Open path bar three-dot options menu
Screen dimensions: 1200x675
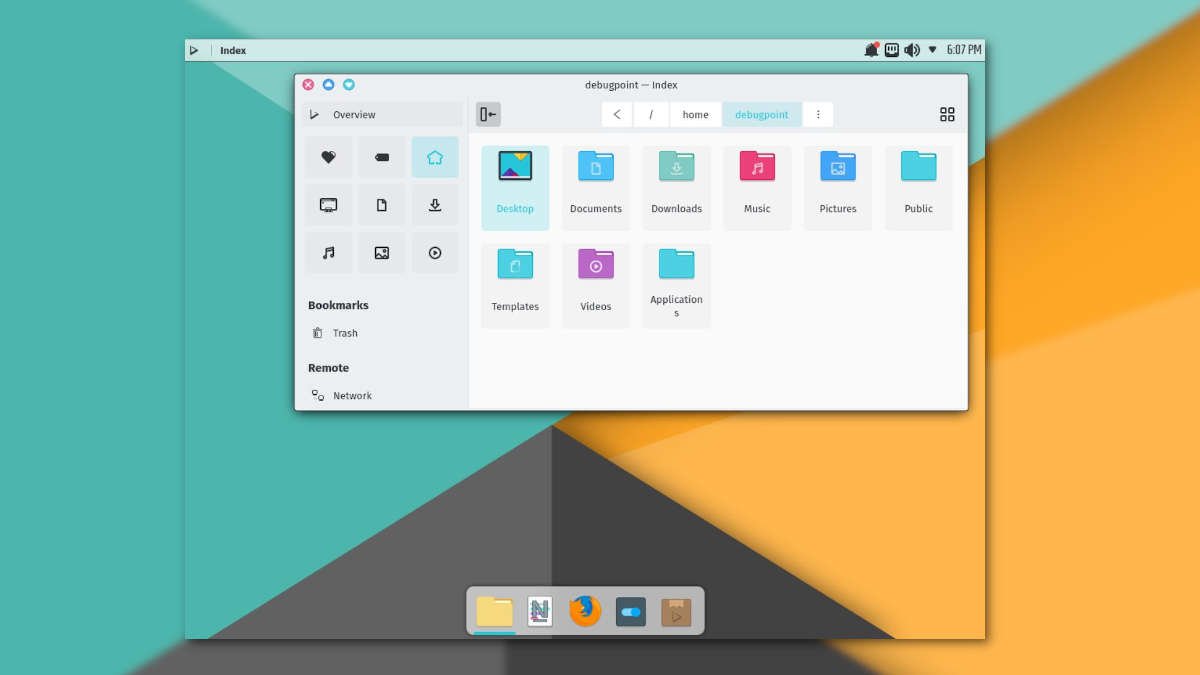click(817, 114)
